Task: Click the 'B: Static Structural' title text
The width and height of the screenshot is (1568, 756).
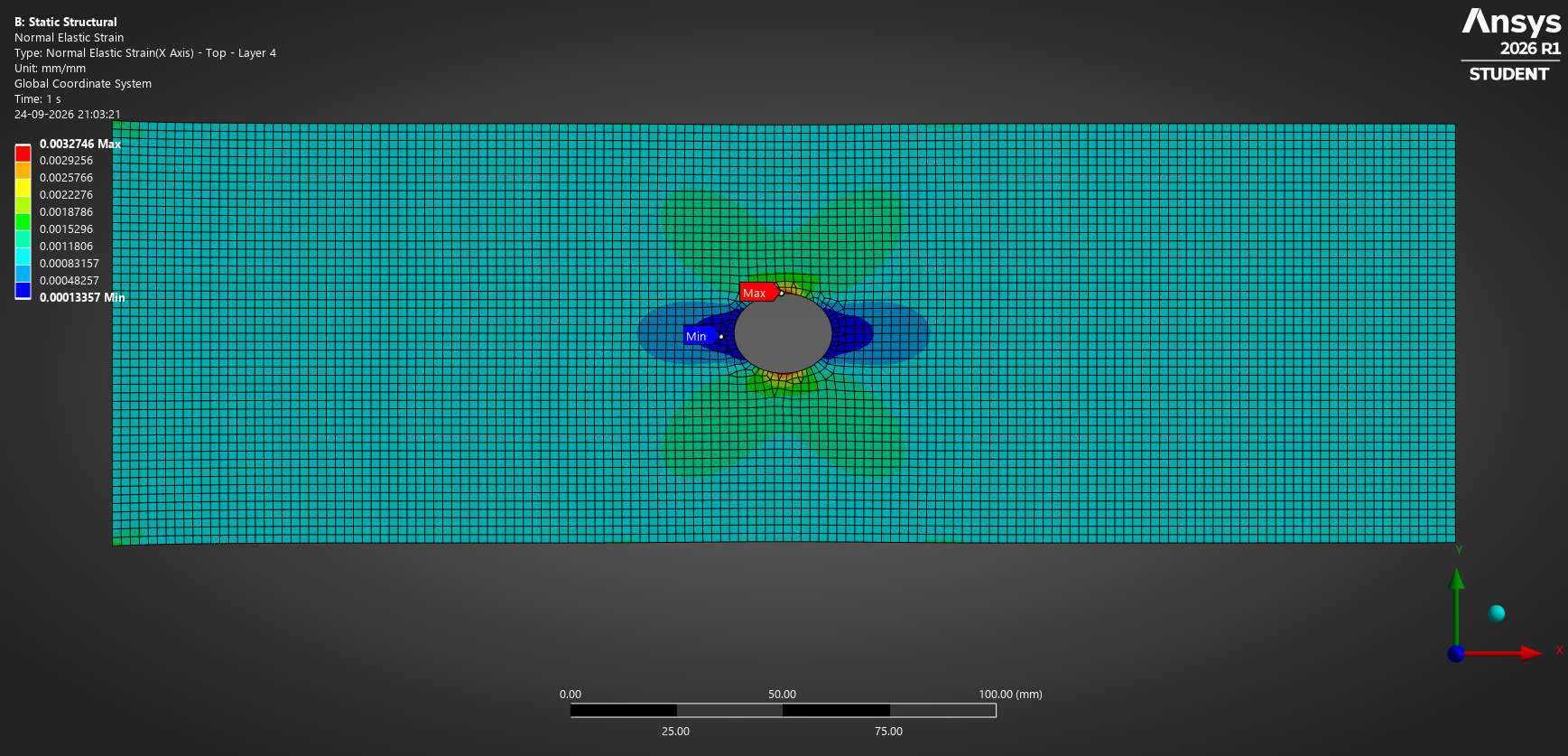Action: click(66, 22)
